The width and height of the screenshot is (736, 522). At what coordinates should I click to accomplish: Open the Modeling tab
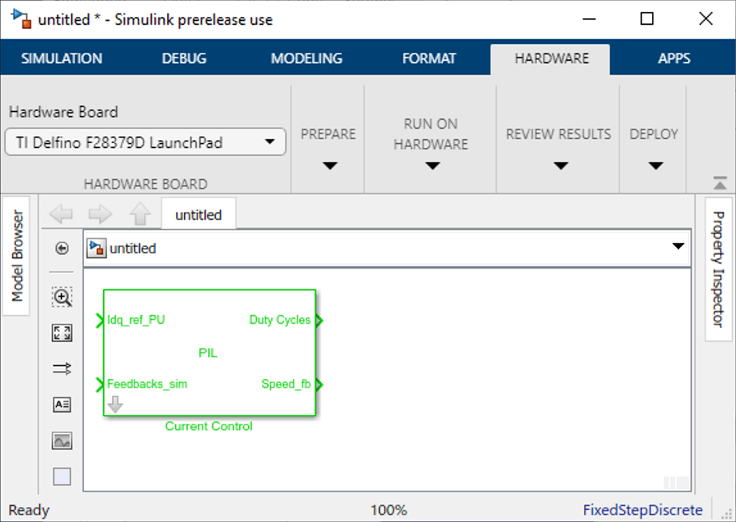pos(306,58)
